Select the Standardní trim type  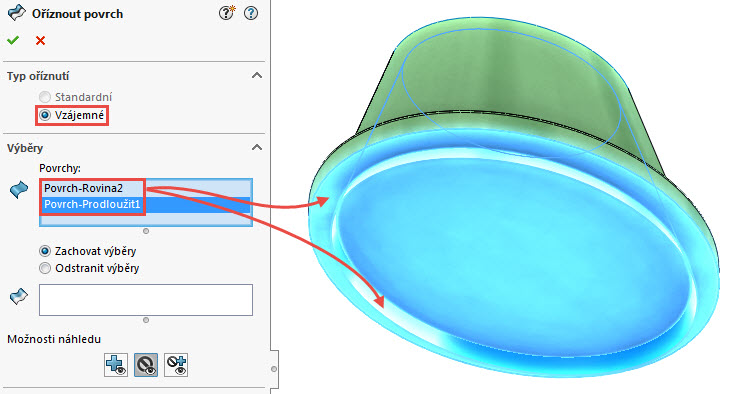(45, 97)
